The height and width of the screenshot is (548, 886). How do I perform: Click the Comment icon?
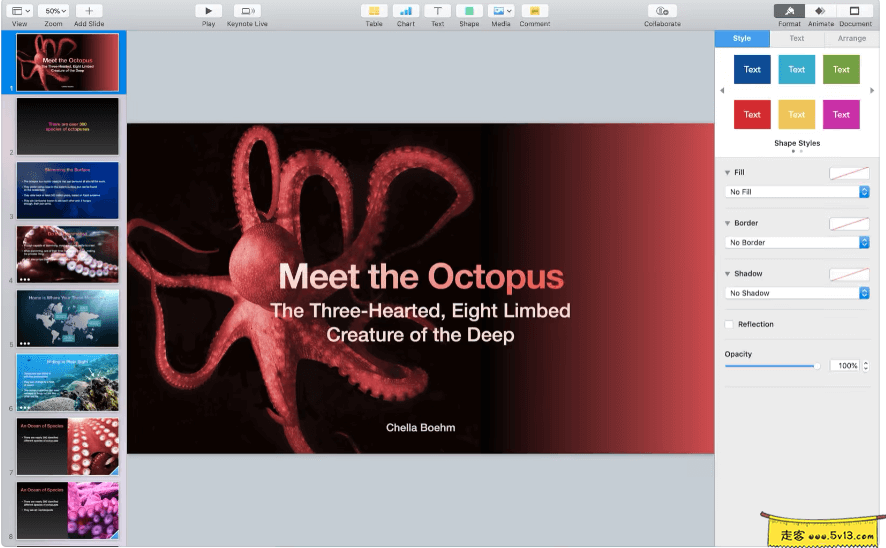[535, 11]
